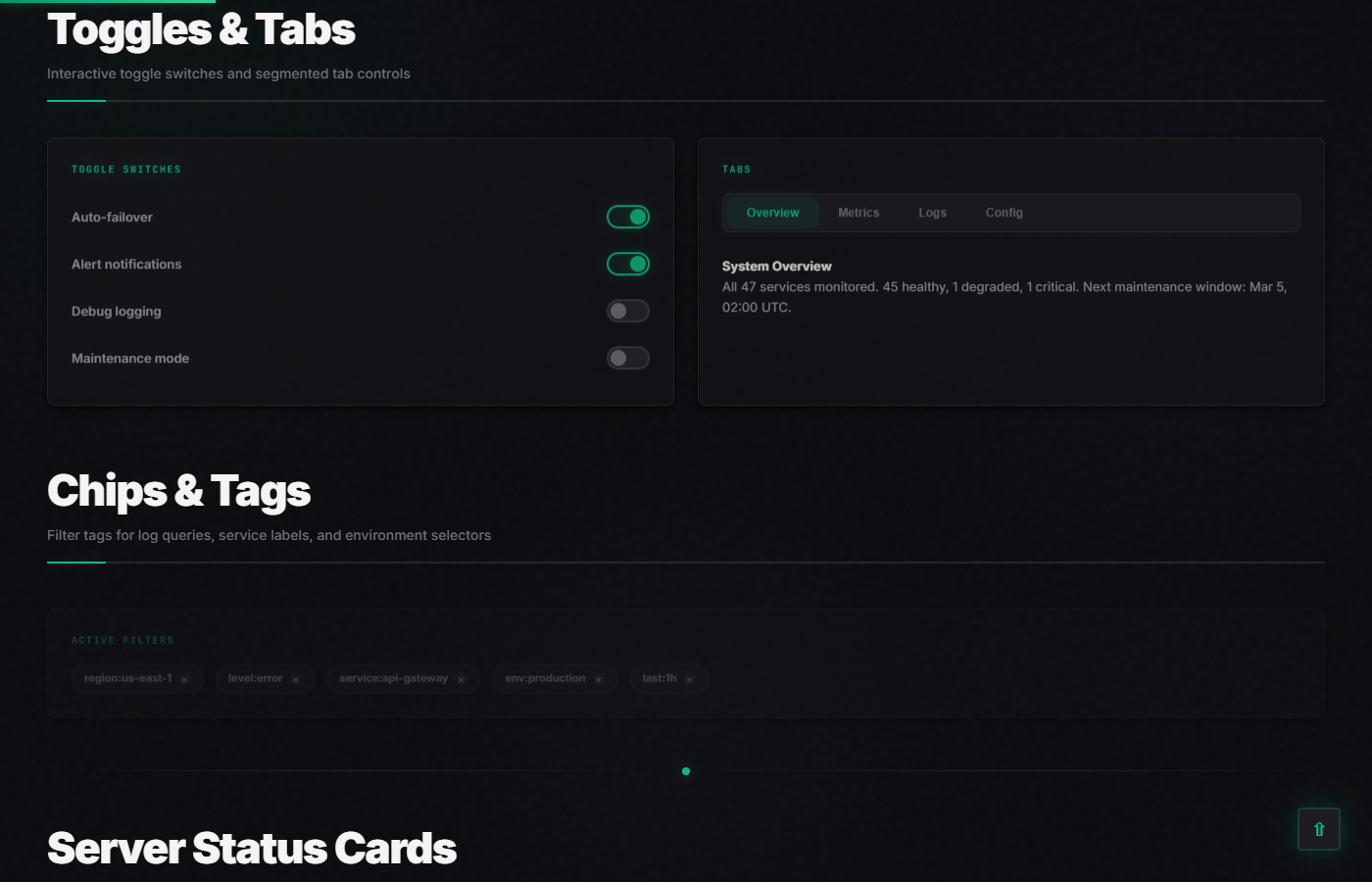The height and width of the screenshot is (882, 1372).
Task: Enable Debug logging toggle
Action: coord(628,311)
